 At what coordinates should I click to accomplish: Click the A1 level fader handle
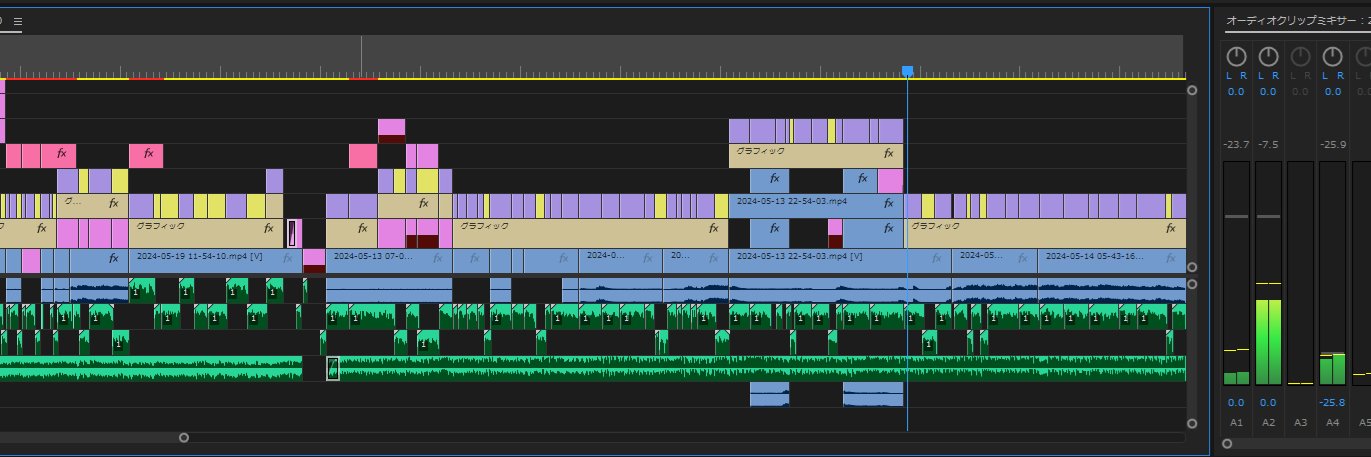[x=1236, y=217]
